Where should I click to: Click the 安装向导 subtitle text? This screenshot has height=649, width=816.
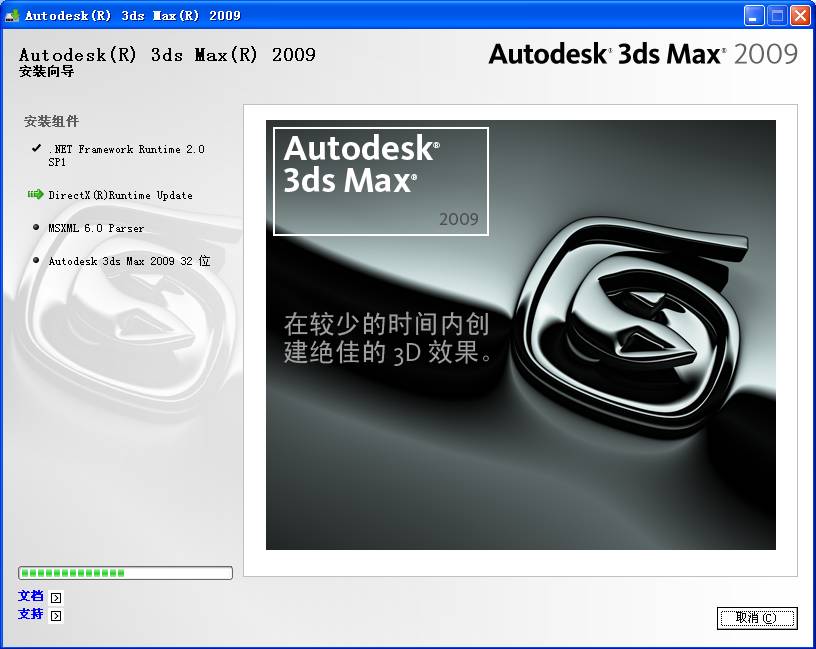46,71
